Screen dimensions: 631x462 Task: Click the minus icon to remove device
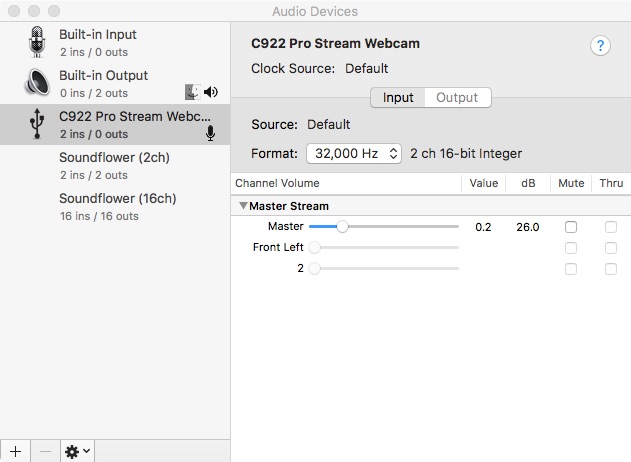pos(45,451)
